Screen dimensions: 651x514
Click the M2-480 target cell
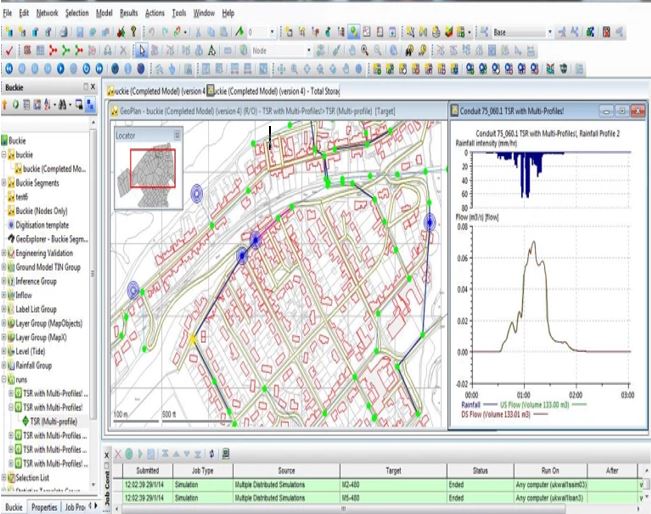(393, 485)
